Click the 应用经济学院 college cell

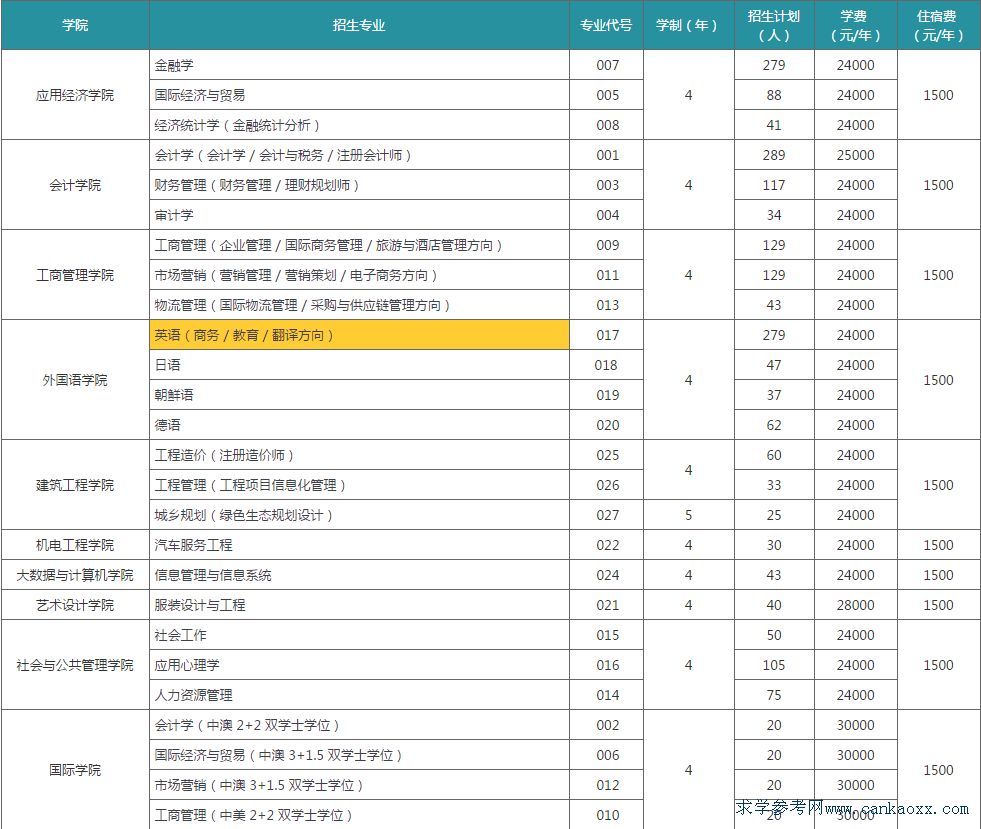pos(76,95)
